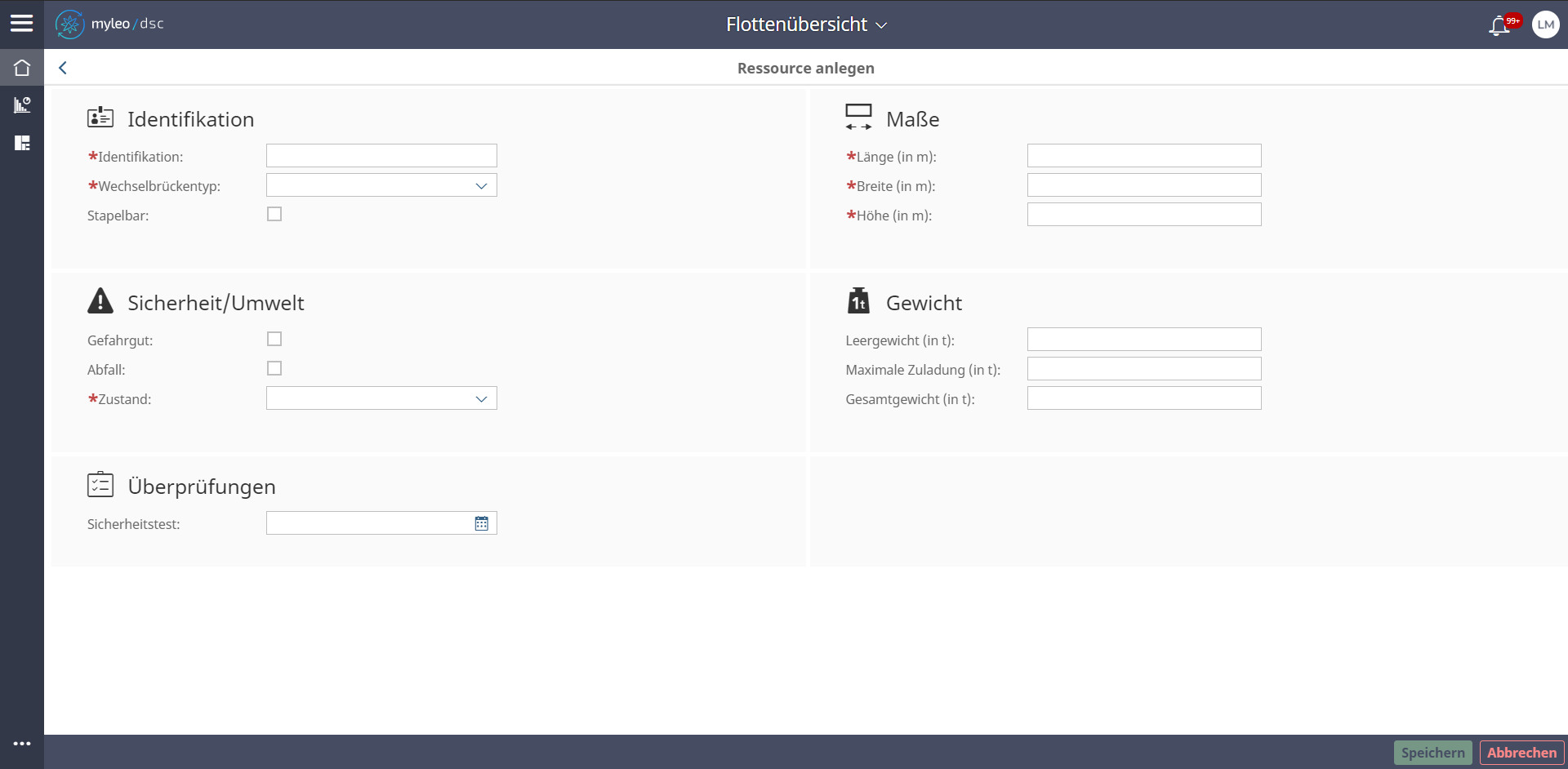
Task: Open the Wechselbrückentyp dropdown
Action: point(381,185)
